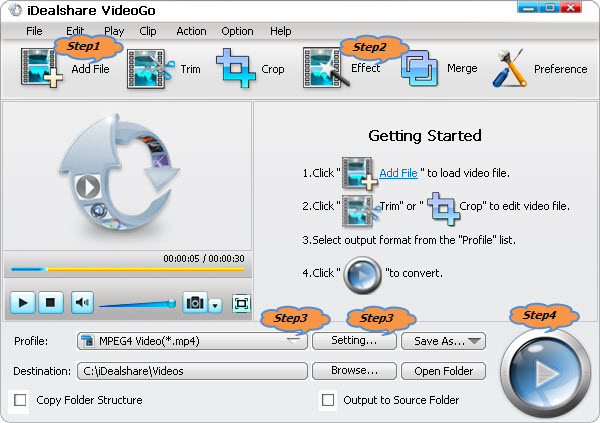Screen dimensions: 600x423
Task: Click the Setting... button
Action: point(354,341)
